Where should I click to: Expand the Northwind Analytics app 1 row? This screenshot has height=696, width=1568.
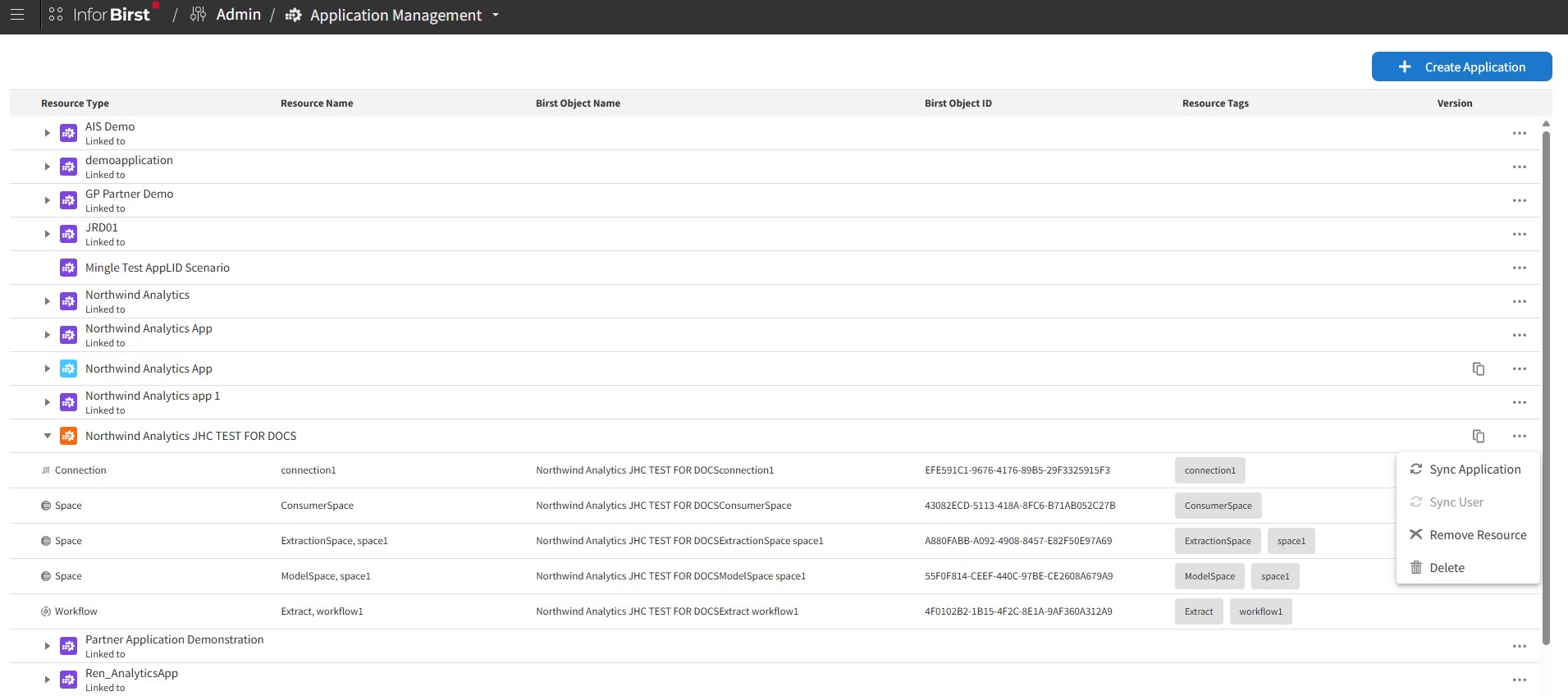[x=48, y=402]
